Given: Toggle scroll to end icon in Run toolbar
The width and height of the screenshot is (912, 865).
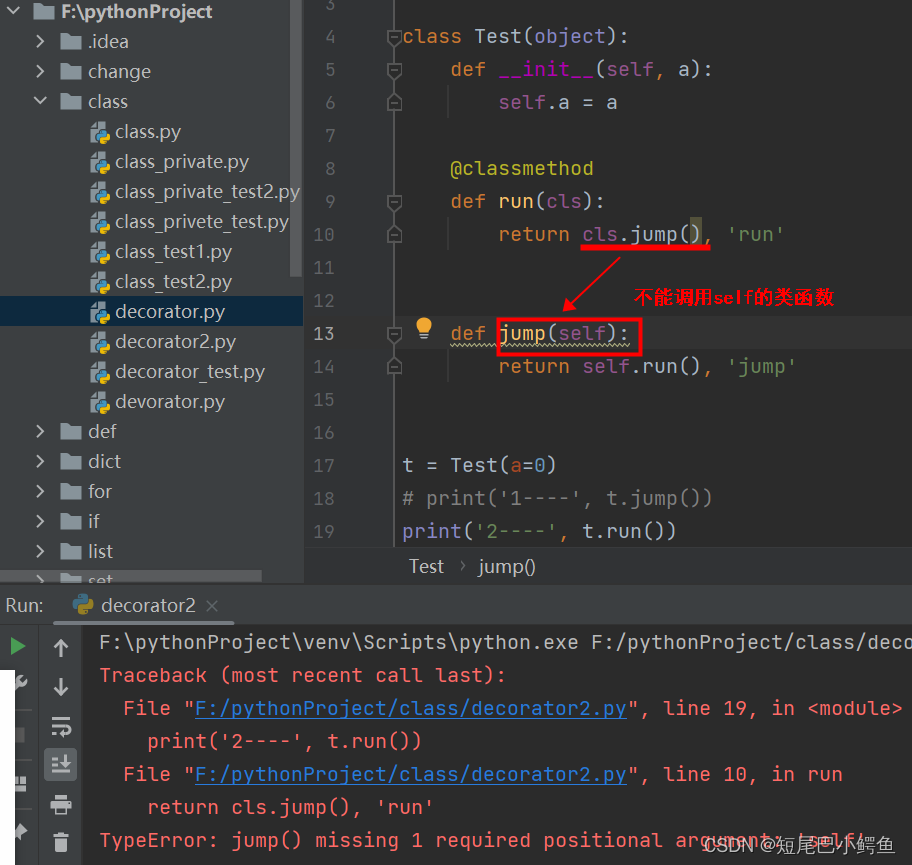Looking at the screenshot, I should [61, 764].
